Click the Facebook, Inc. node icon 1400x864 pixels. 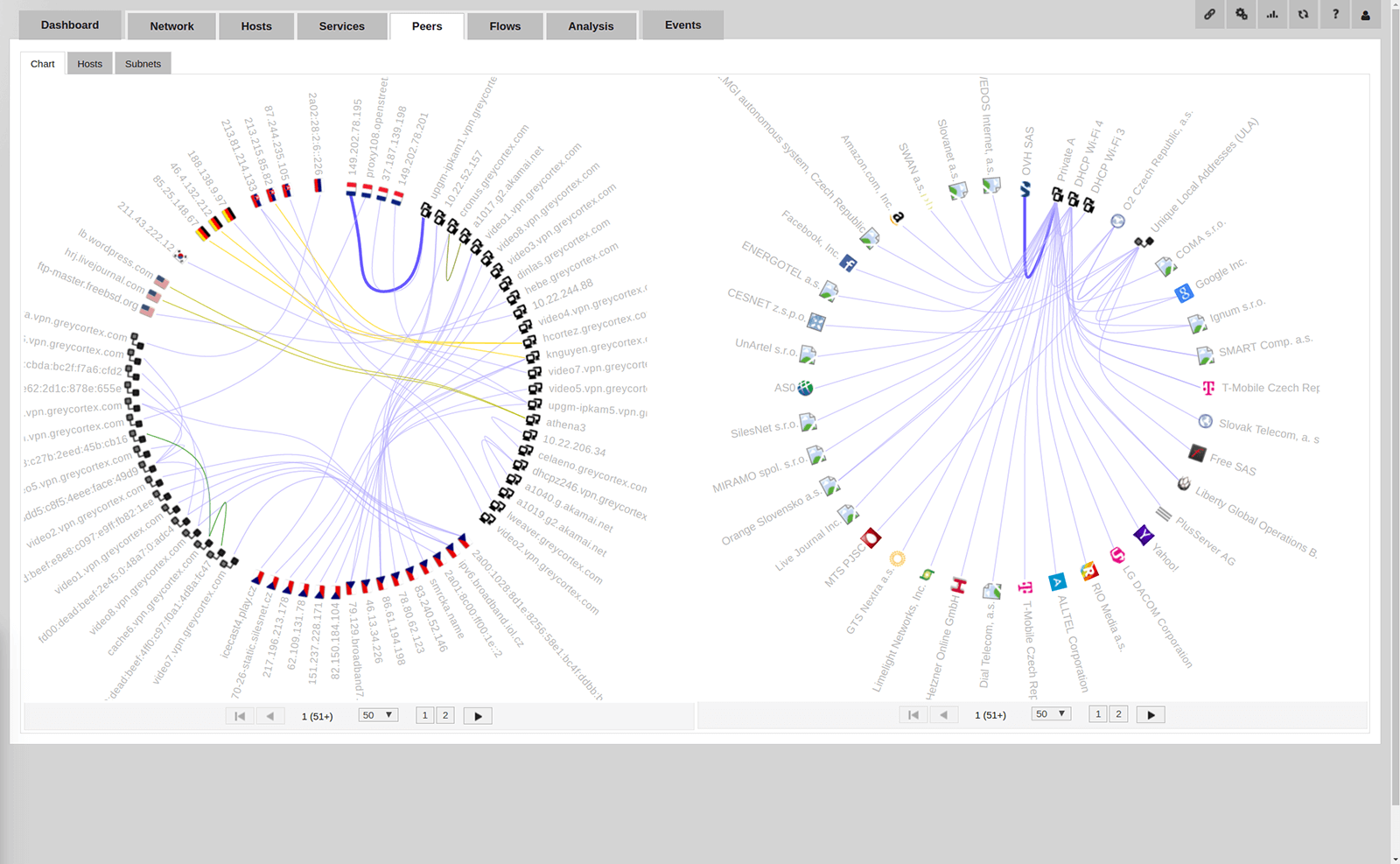[848, 263]
